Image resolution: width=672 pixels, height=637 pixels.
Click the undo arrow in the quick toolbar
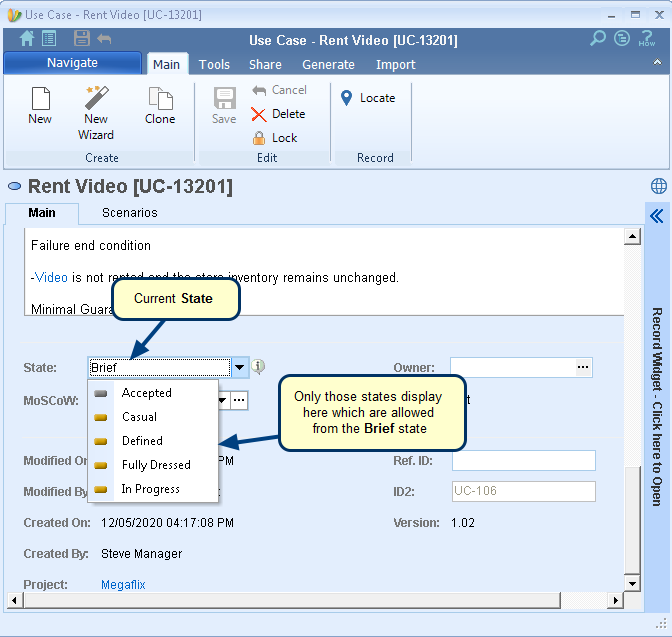pyautogui.click(x=104, y=39)
